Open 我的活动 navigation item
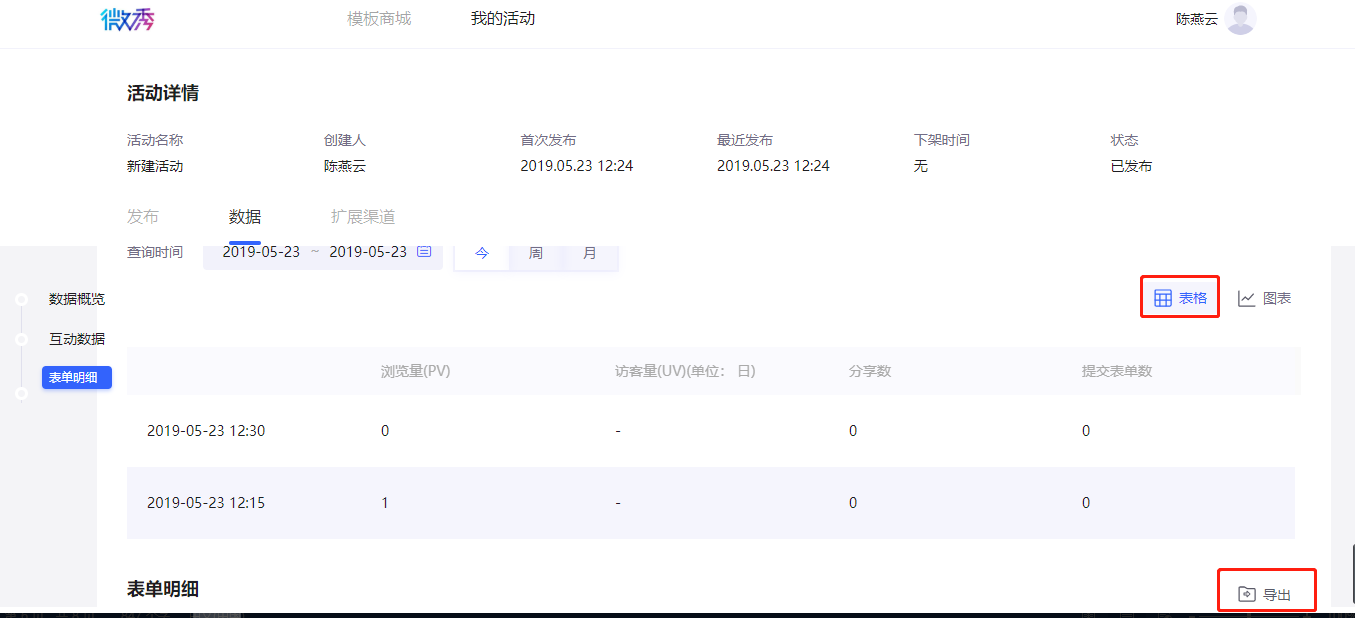The height and width of the screenshot is (618, 1355). tap(503, 19)
